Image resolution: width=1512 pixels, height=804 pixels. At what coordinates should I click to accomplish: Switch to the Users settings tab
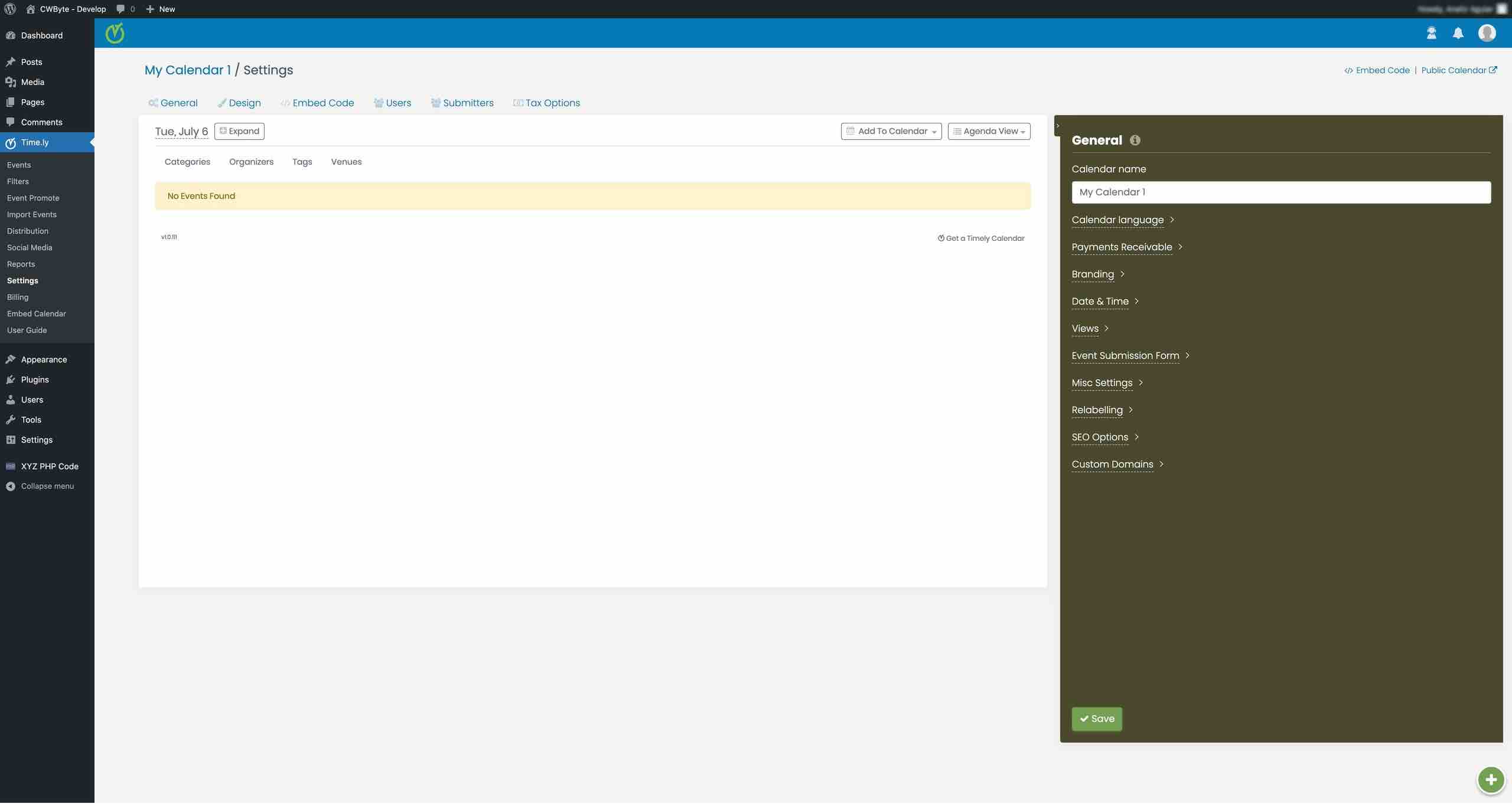392,103
